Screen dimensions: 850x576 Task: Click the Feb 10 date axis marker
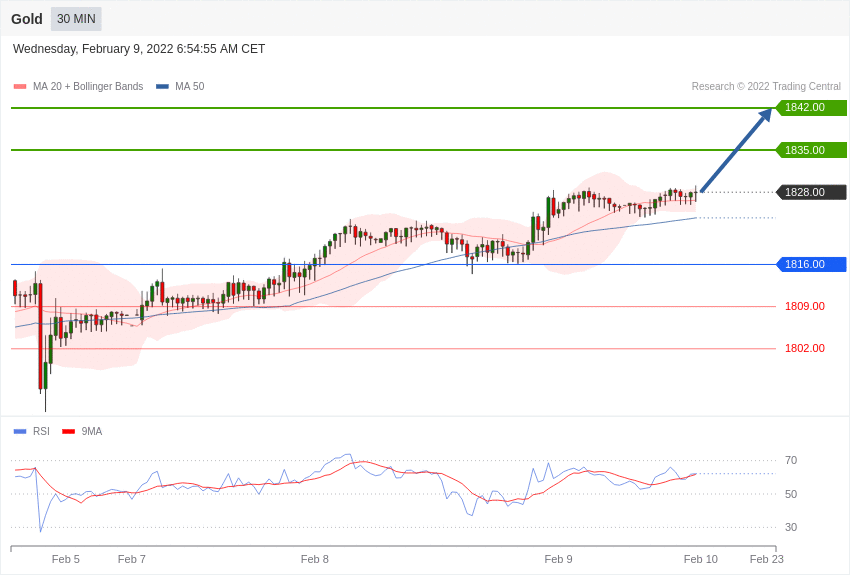(700, 559)
